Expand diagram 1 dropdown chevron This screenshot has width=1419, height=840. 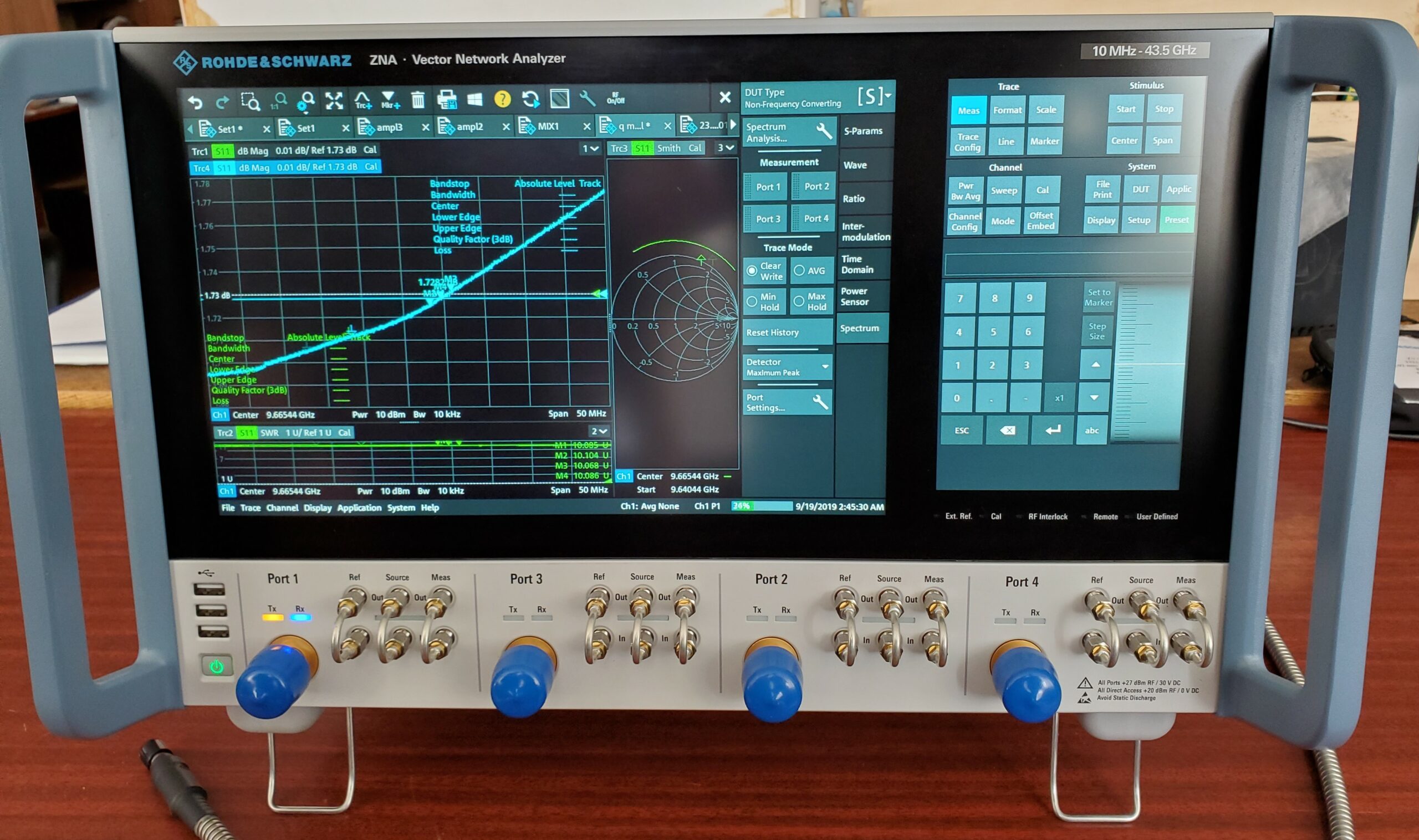point(590,148)
